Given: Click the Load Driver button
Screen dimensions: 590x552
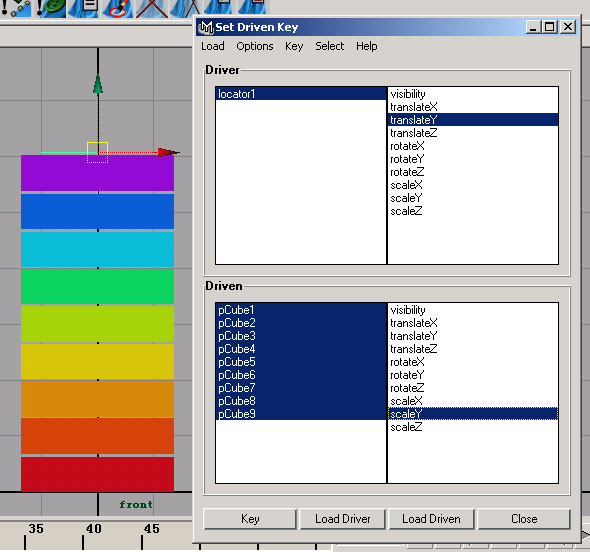Looking at the screenshot, I should click(342, 519).
